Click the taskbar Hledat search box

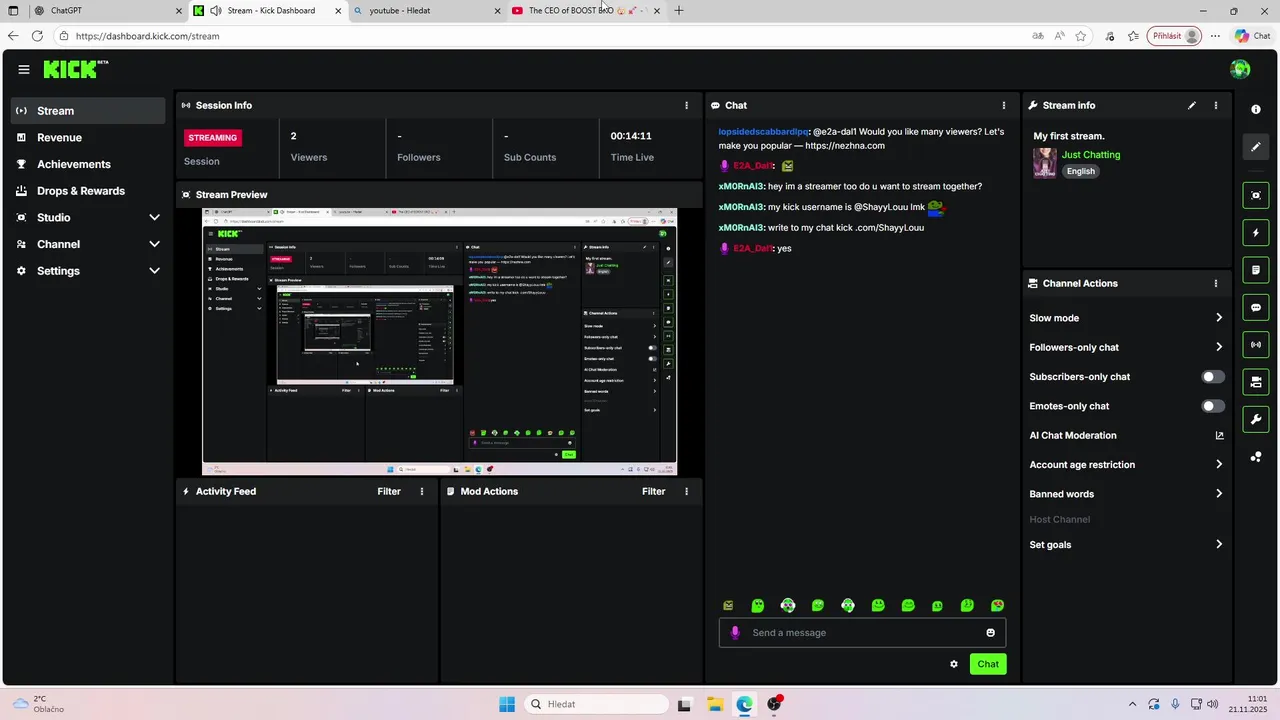point(597,704)
